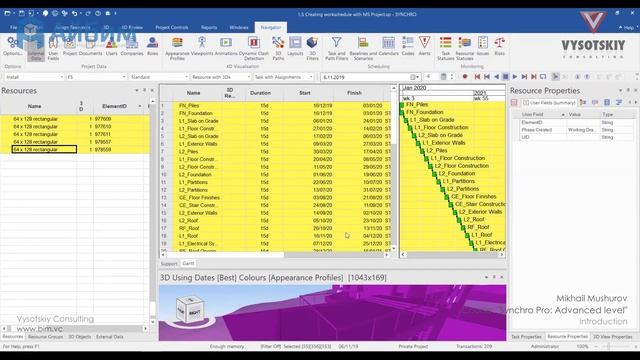Open the Roles ribbon icon
Screen dimensions: 640x360
click(152, 46)
